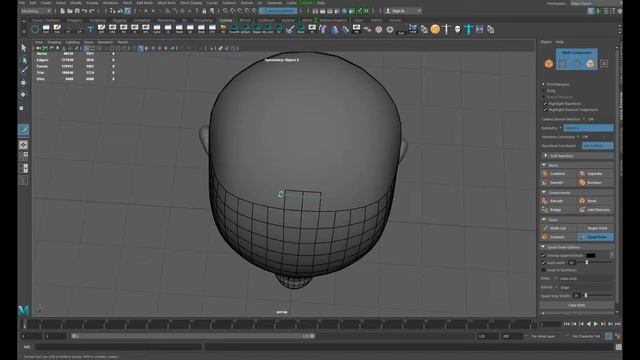The width and height of the screenshot is (640, 360).
Task: Click the Boolean mesh button
Action: [595, 182]
